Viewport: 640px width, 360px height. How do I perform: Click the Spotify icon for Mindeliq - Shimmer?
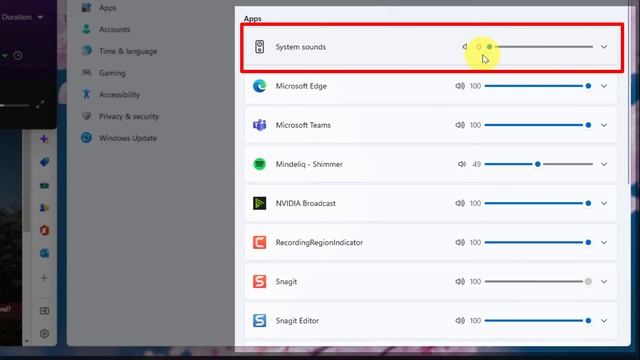[x=260, y=164]
